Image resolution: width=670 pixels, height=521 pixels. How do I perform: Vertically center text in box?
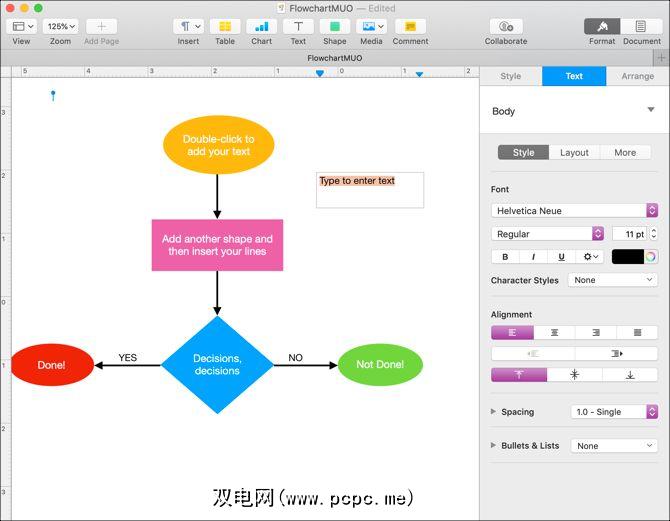(x=574, y=375)
